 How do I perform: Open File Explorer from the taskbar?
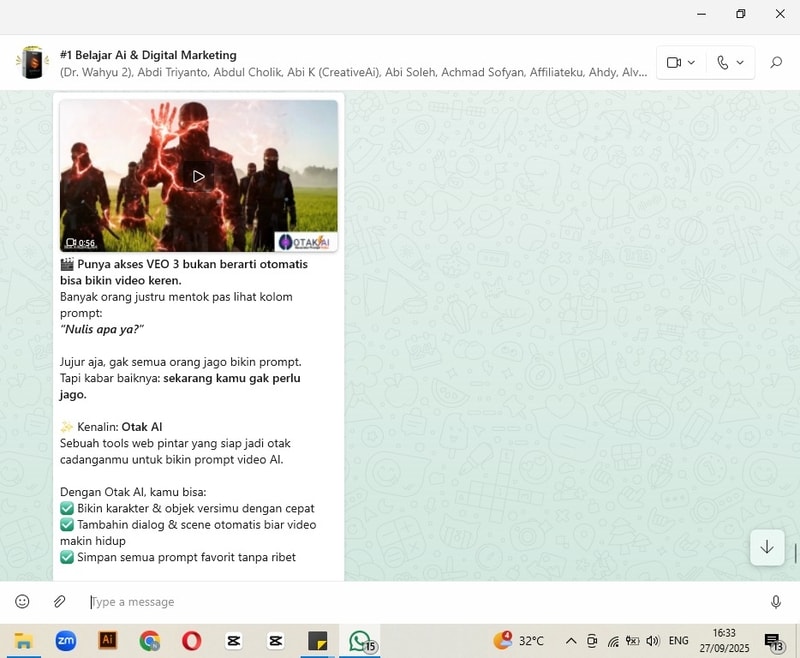pyautogui.click(x=23, y=641)
